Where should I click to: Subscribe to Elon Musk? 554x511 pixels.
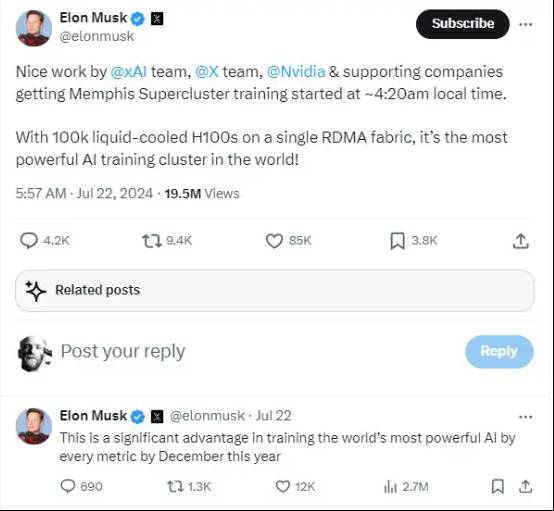tap(462, 24)
